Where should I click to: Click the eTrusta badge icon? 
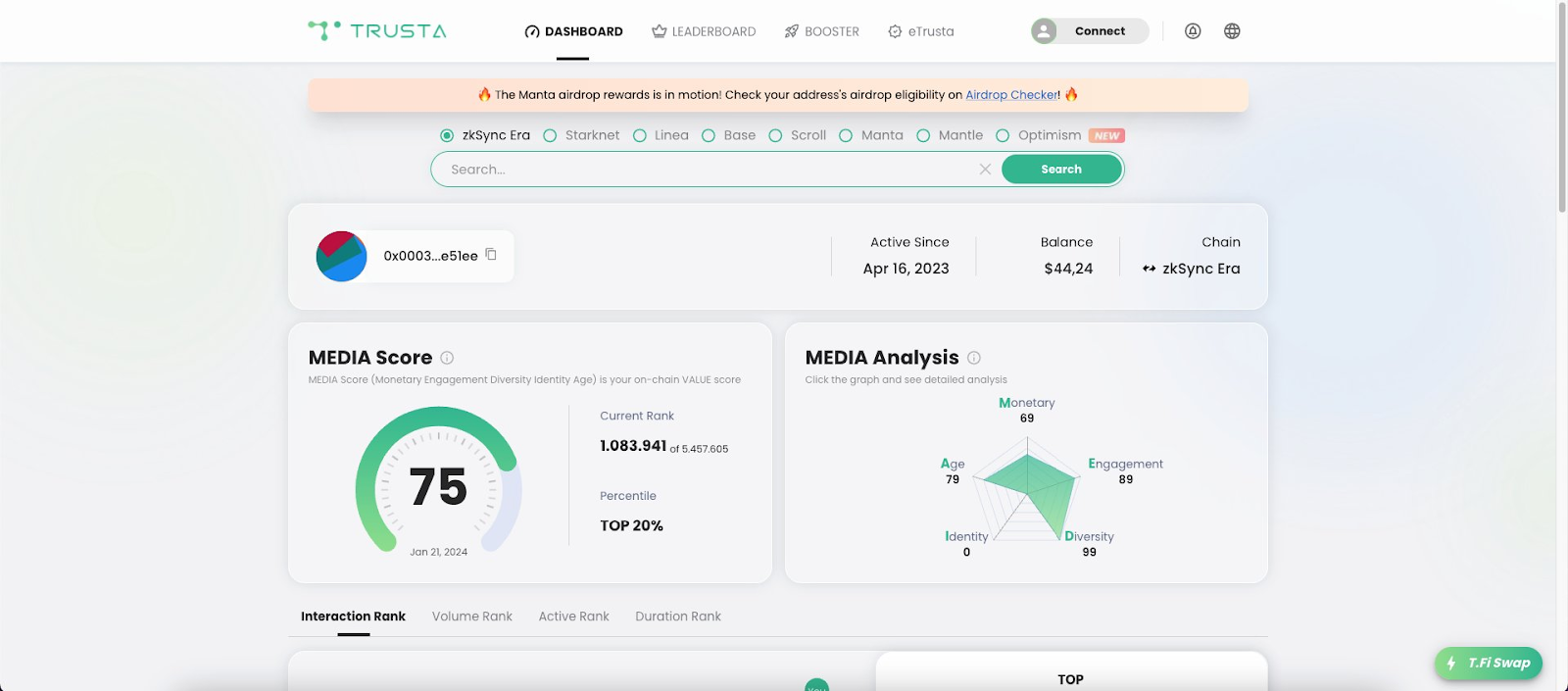(x=895, y=31)
